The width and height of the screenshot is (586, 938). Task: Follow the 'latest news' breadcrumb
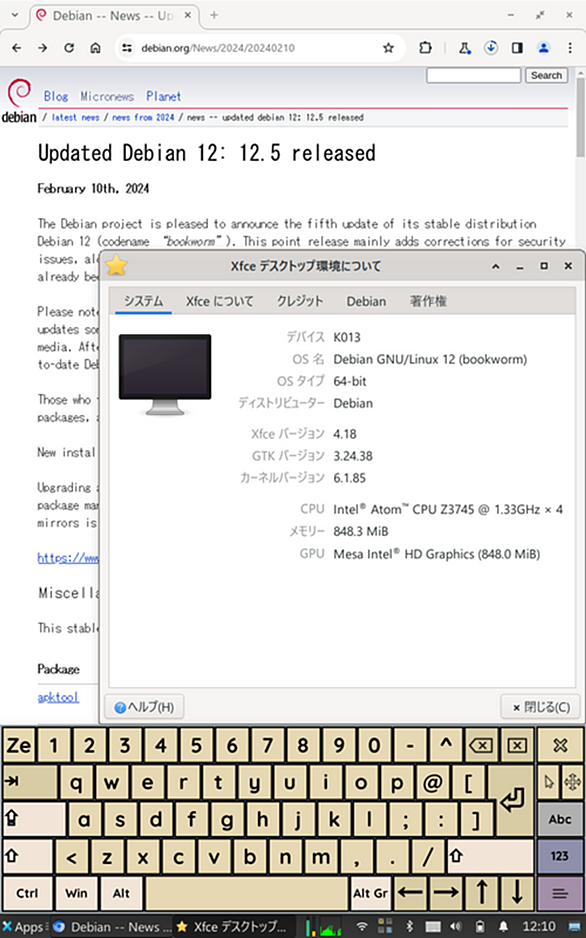click(x=75, y=117)
